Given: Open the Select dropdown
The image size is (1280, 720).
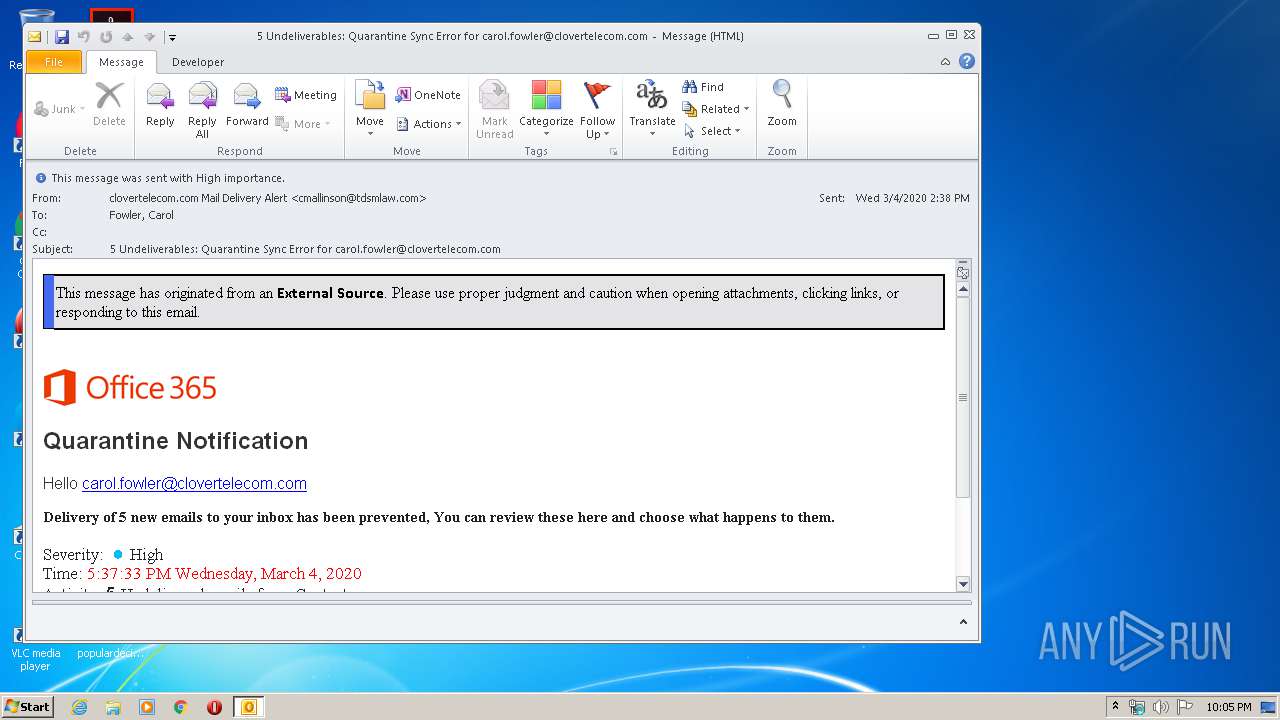Looking at the screenshot, I should tap(712, 131).
